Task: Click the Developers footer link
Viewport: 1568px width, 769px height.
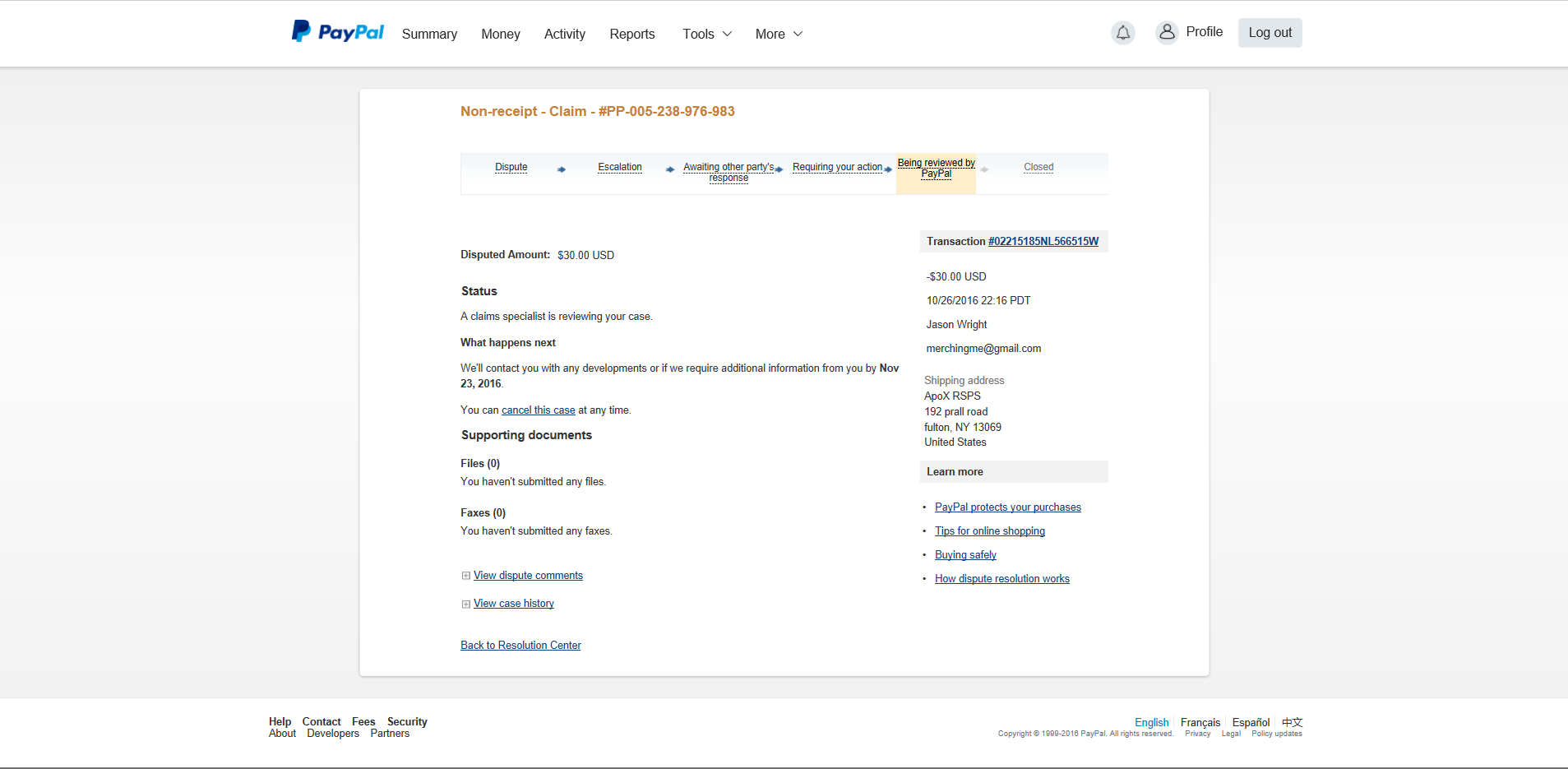Action: (x=333, y=734)
